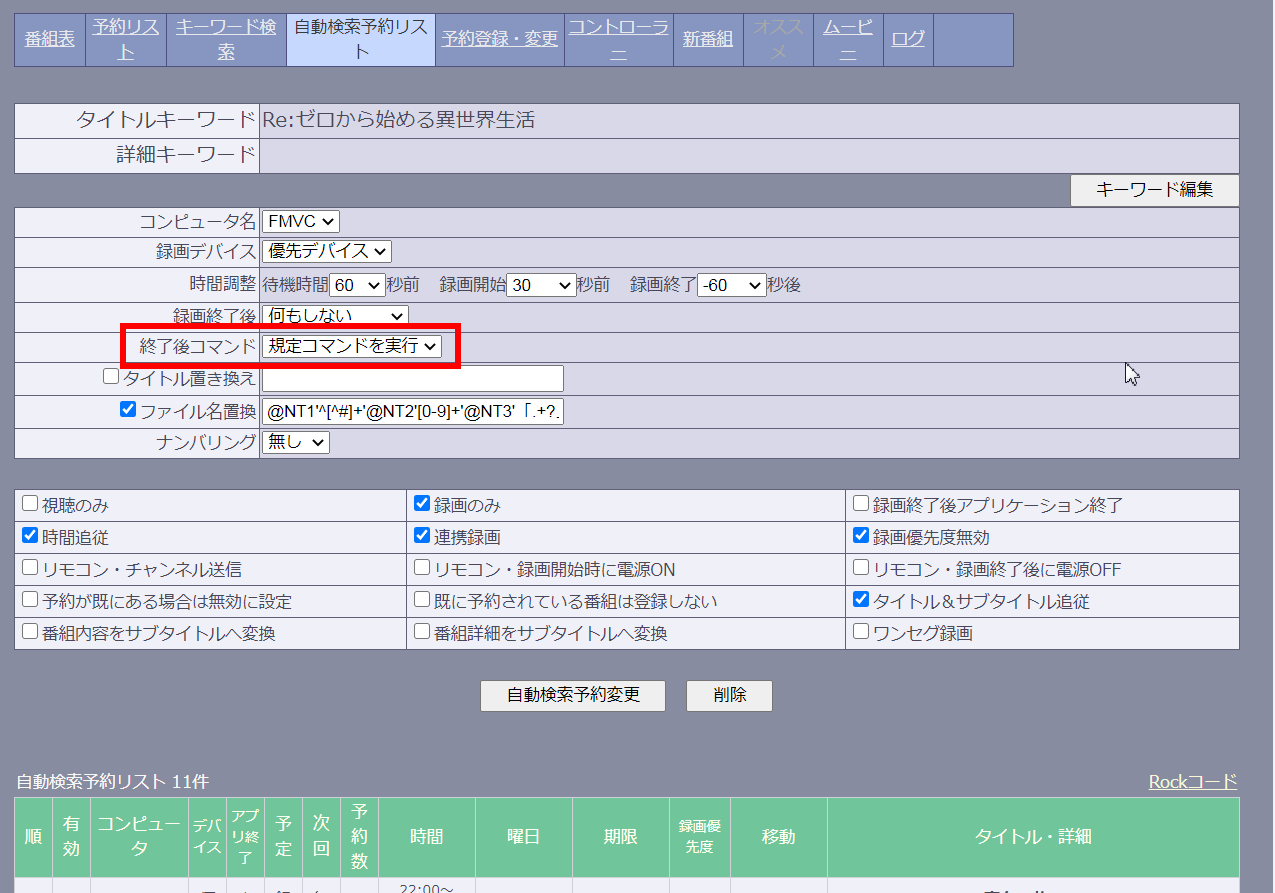Change the 待機時間 seconds dropdown
The image size is (1275, 893).
click(357, 285)
